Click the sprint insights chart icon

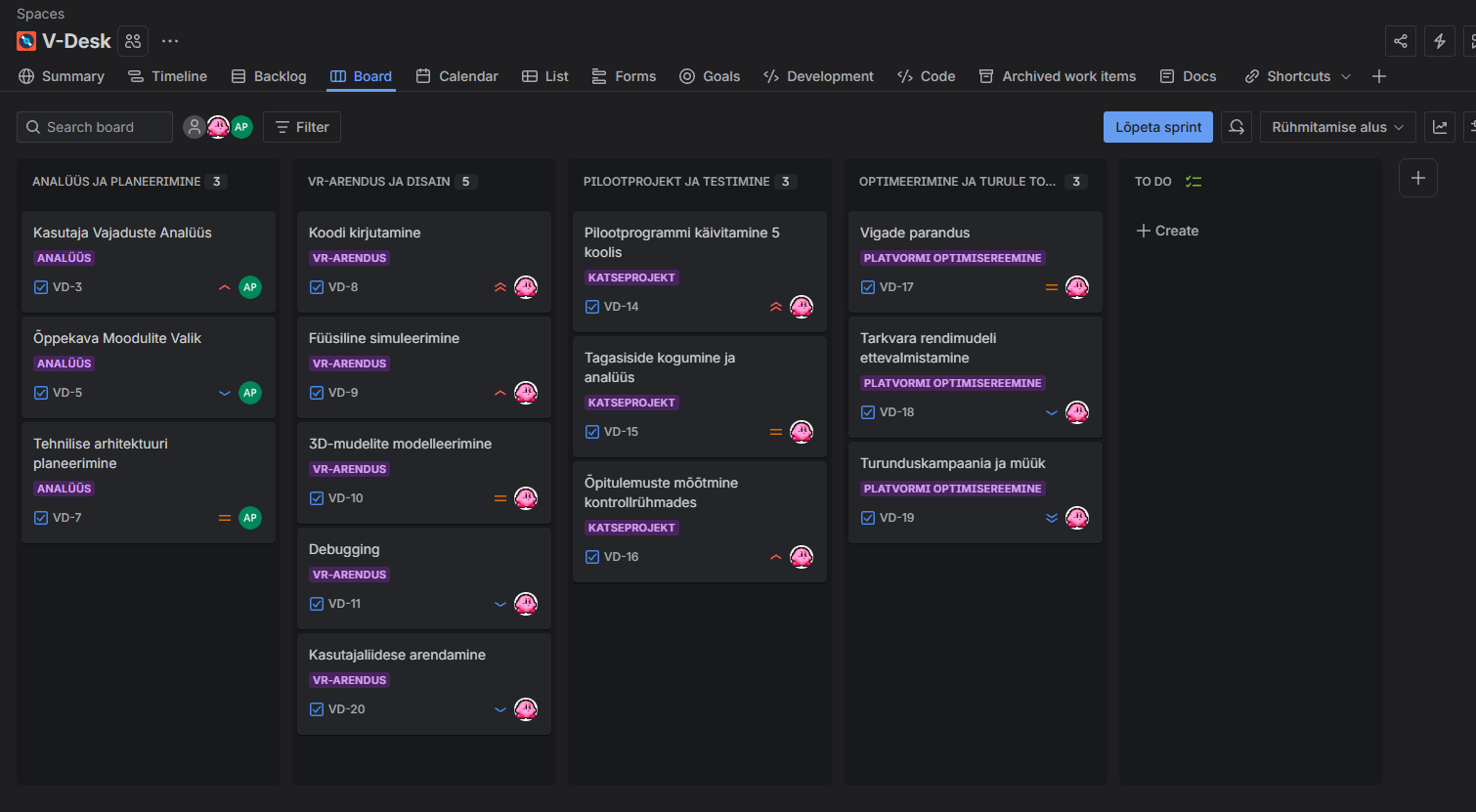click(x=1440, y=127)
